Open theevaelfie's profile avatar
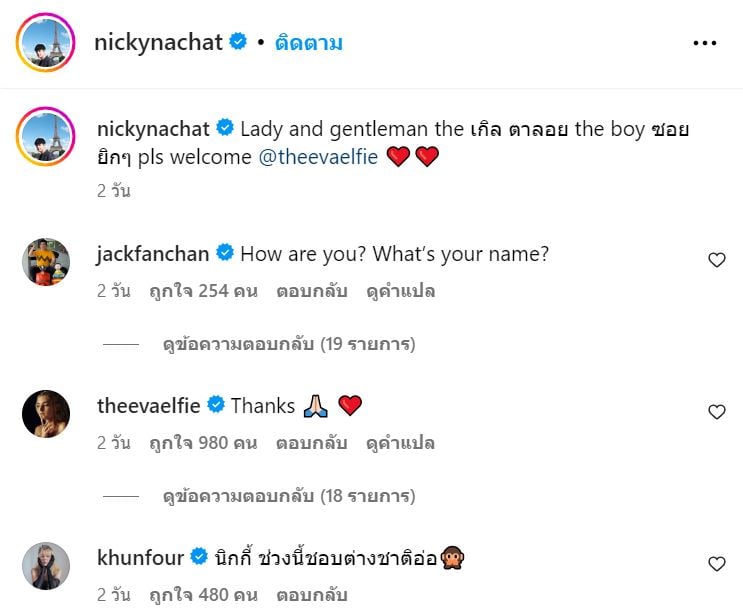This screenshot has width=743, height=613. [x=46, y=414]
